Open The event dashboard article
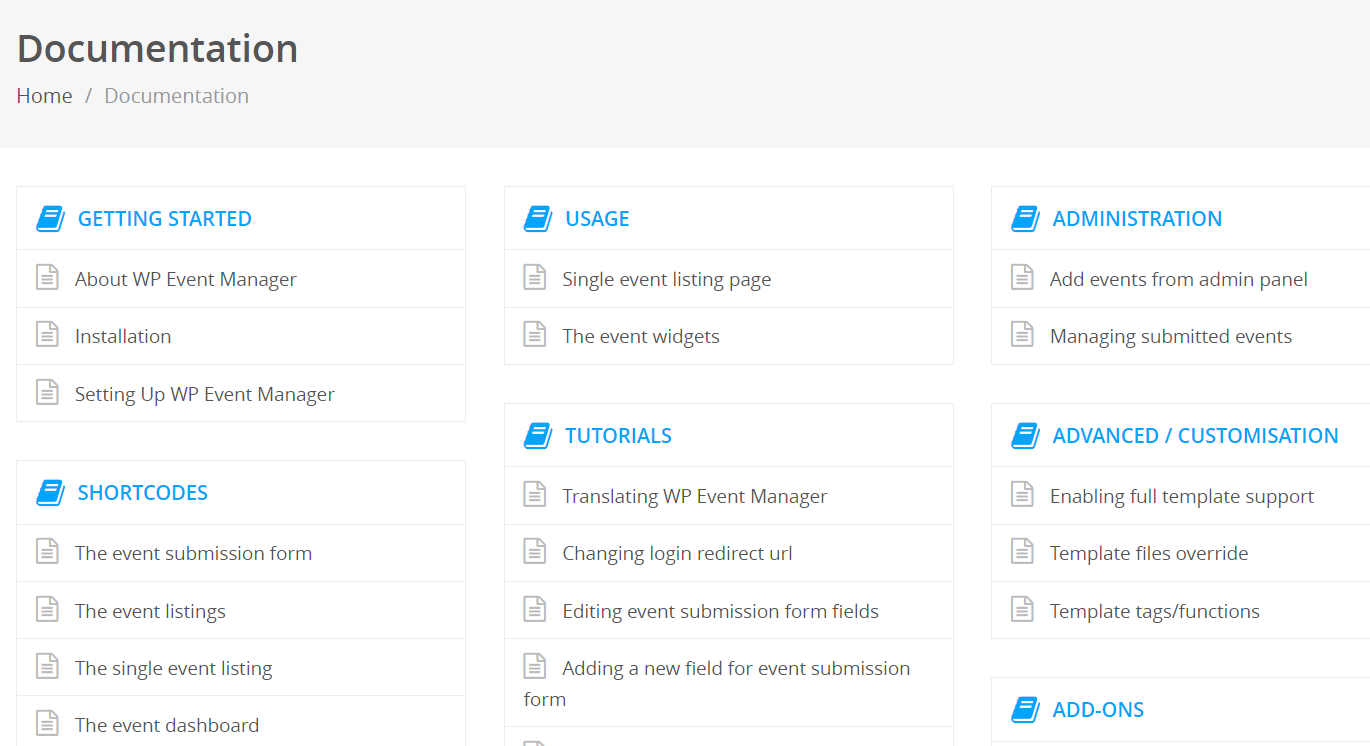 coord(167,725)
